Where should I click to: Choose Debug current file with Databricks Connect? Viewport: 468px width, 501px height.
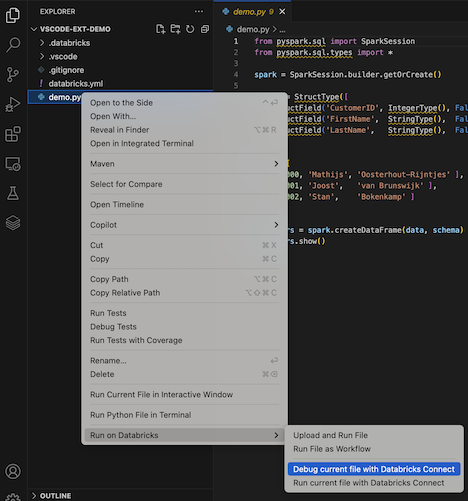(x=374, y=469)
